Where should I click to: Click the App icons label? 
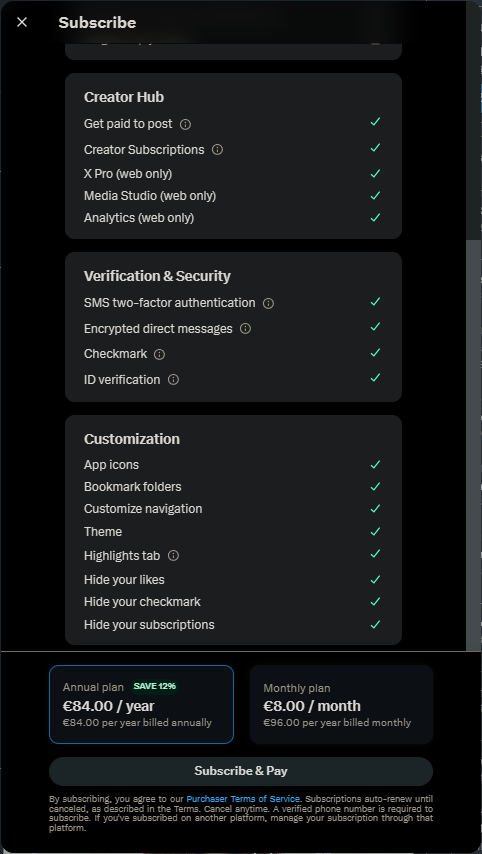click(111, 465)
